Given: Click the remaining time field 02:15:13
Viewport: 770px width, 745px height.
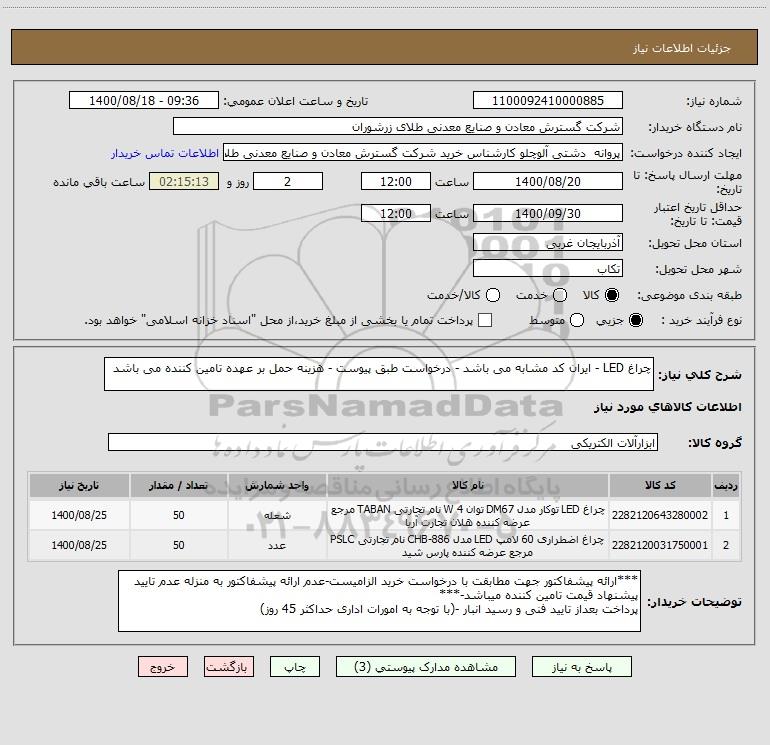Looking at the screenshot, I should pyautogui.click(x=184, y=181).
